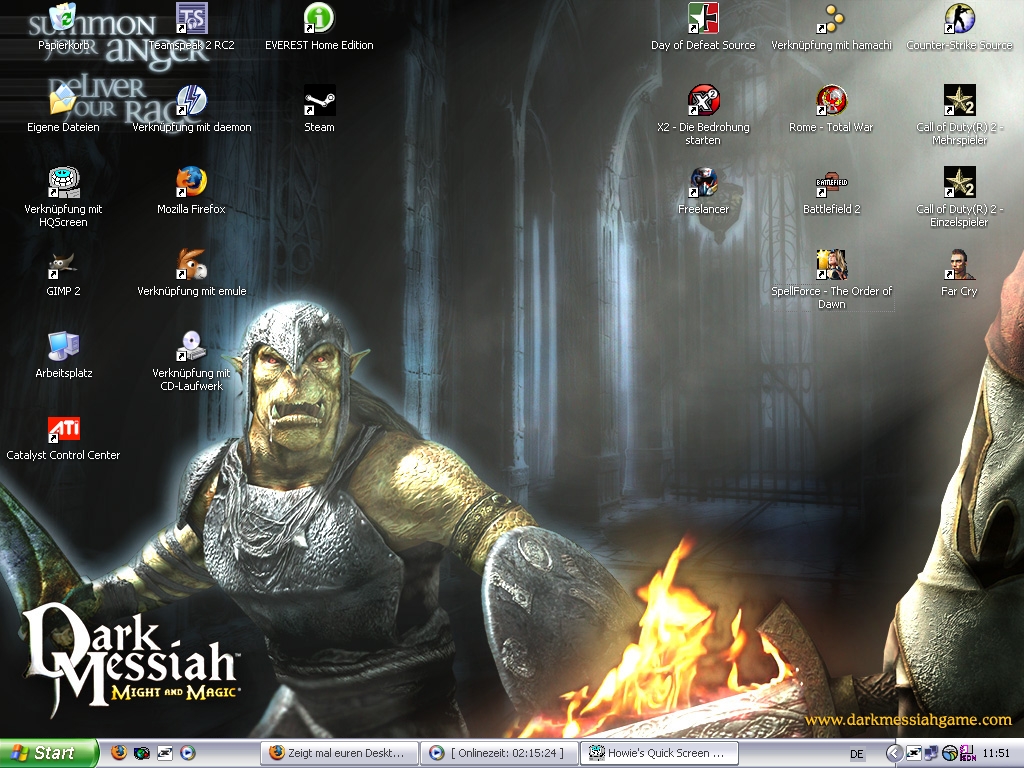Expand hidden system tray icons arrow
Viewport: 1024px width, 768px height.
(x=895, y=754)
